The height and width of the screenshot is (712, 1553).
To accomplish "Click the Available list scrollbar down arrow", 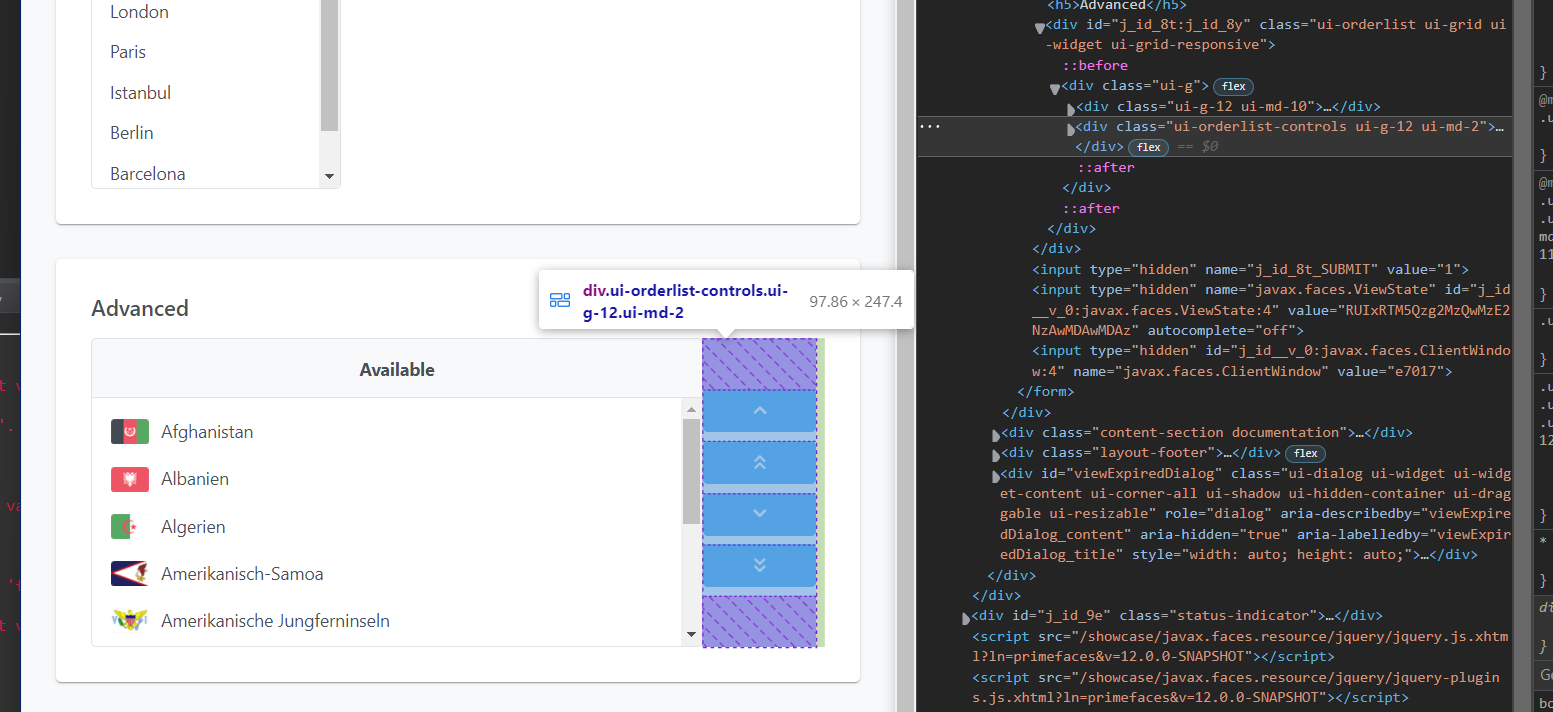I will click(x=691, y=634).
